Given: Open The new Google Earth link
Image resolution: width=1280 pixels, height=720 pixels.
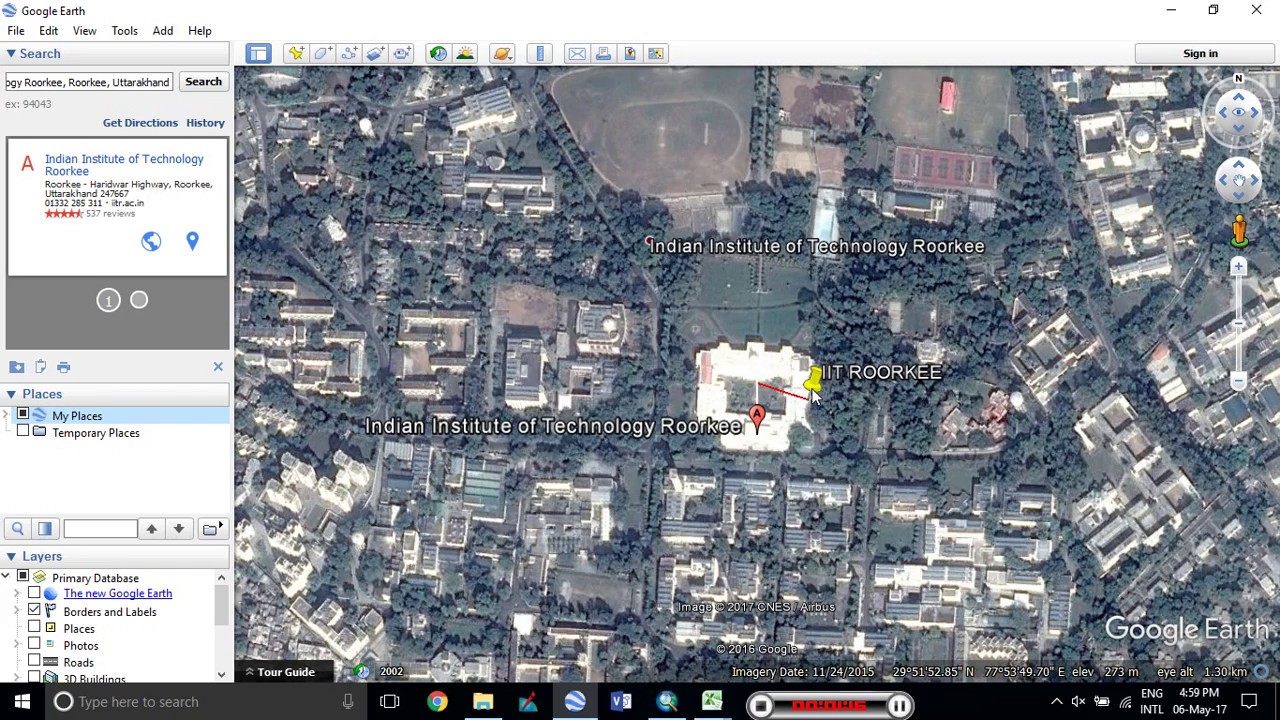Looking at the screenshot, I should click(118, 593).
